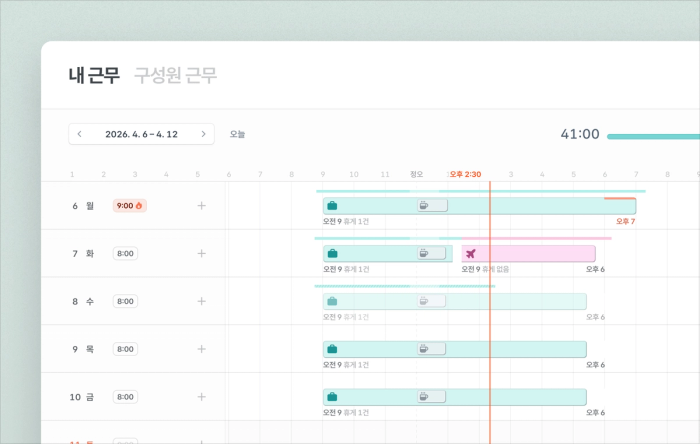700x444 pixels.
Task: Click the 8 수 day label
Action: (x=83, y=301)
